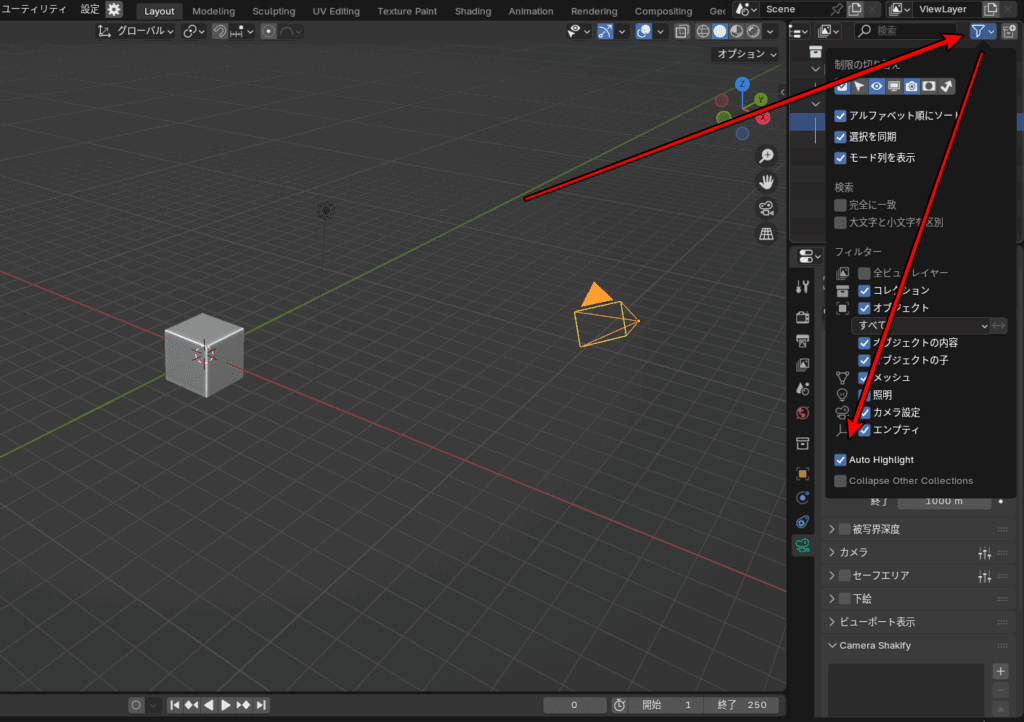This screenshot has width=1024, height=722.
Task: Click the new collection icon in outliner
Action: click(x=1010, y=32)
